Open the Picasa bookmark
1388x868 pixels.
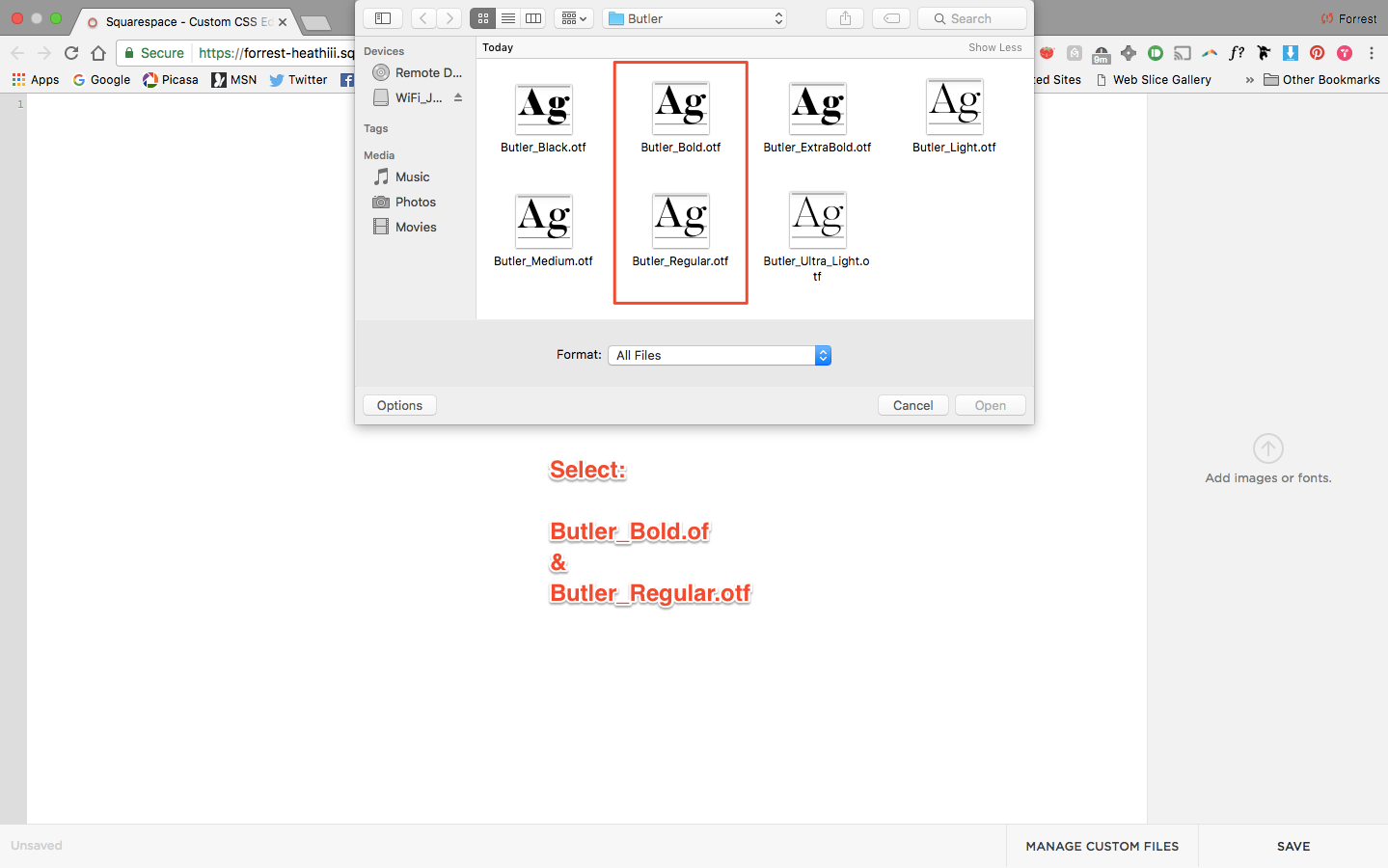click(x=171, y=80)
